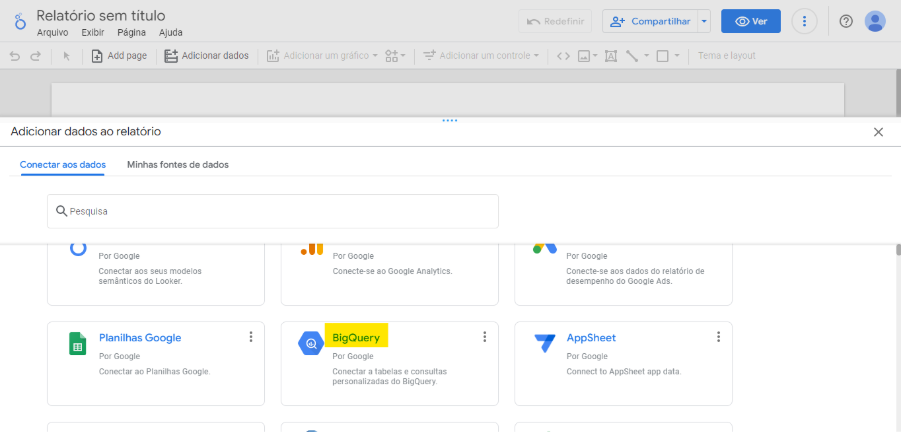
Task: Select the pointer selection tool
Action: point(67,56)
